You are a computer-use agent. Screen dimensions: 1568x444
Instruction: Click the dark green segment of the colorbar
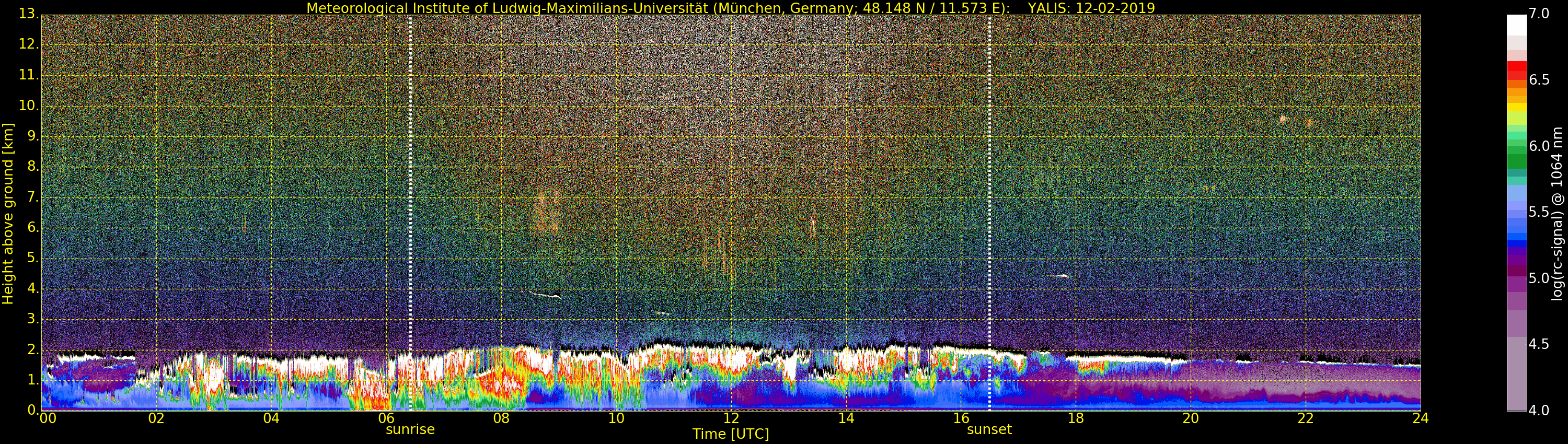[1516, 161]
